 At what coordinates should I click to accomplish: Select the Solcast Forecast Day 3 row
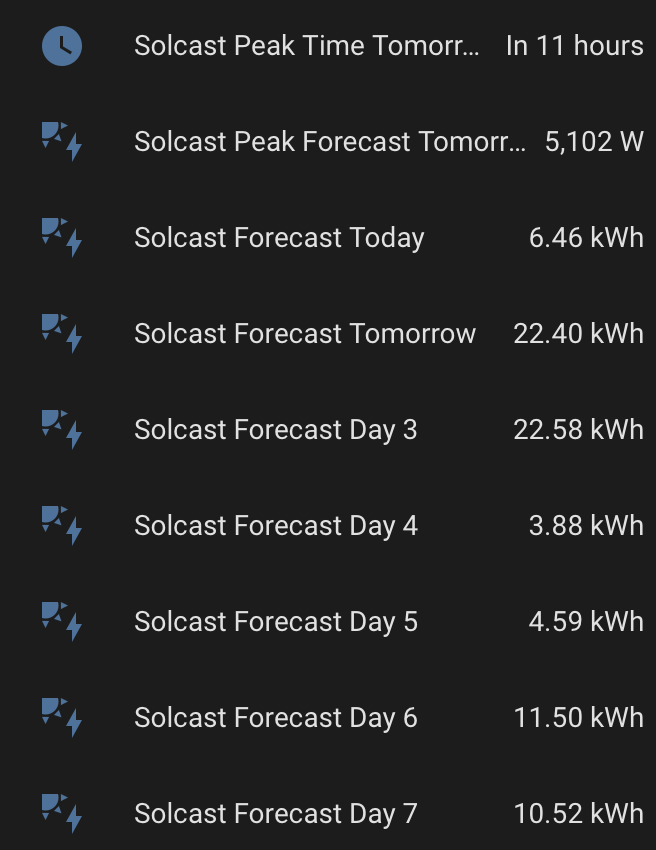coord(328,430)
